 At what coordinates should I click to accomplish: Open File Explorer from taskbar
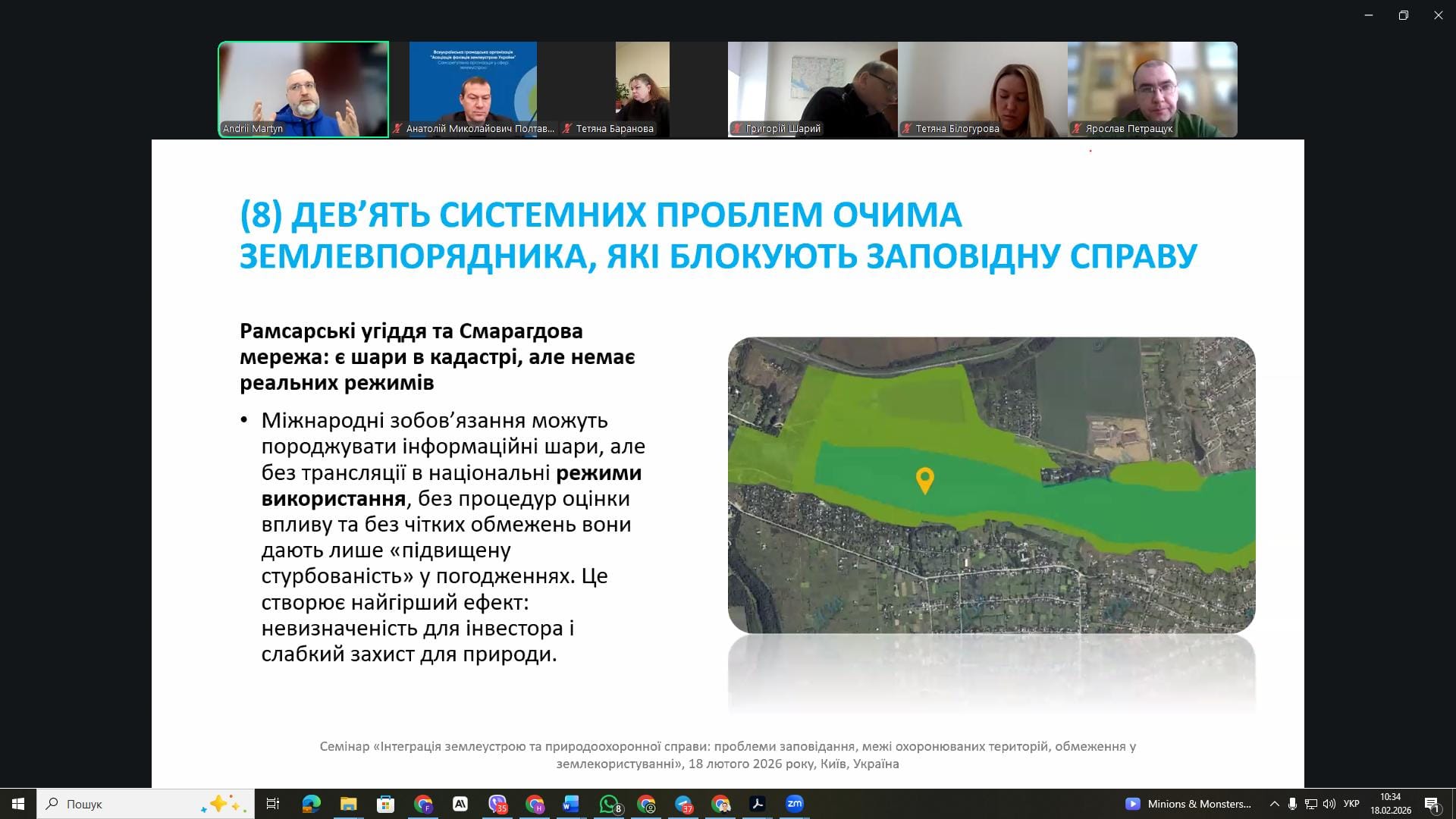coord(348,804)
